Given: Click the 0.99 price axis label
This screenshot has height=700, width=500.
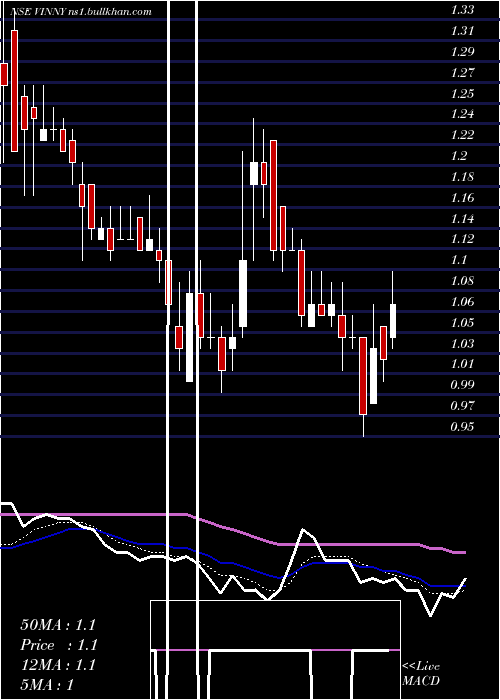Looking at the screenshot, I should [462, 384].
